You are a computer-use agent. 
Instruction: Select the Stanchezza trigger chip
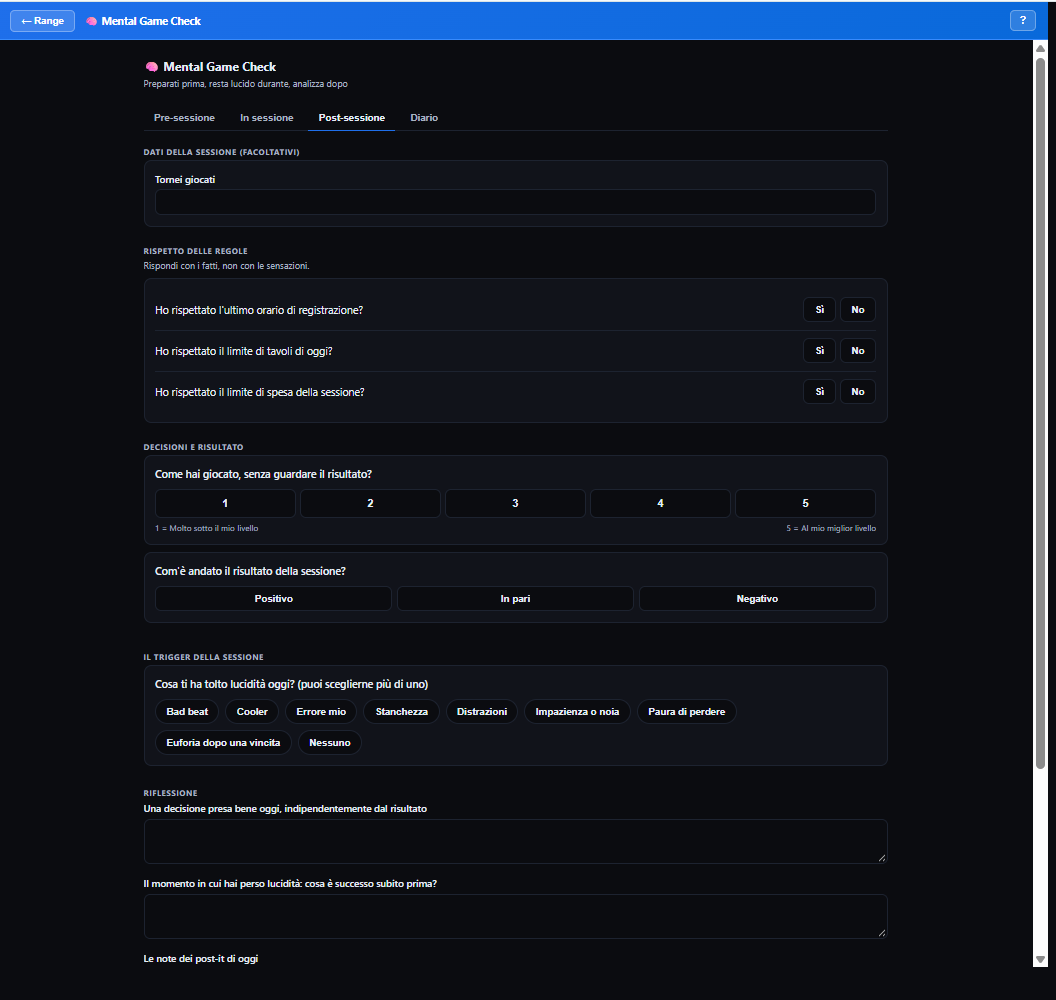401,712
